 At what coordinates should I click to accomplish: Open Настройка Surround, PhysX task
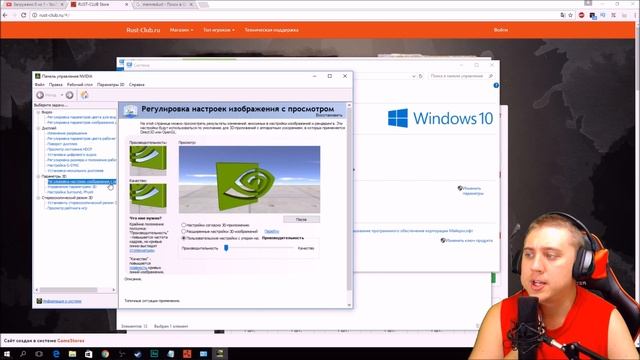[x=70, y=192]
